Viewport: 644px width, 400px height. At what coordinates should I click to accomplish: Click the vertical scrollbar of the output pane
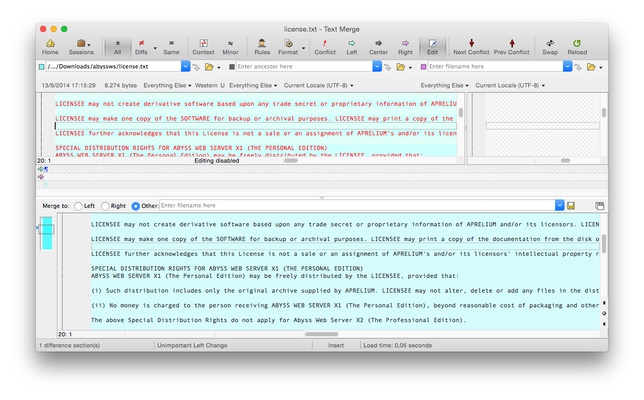[604, 244]
